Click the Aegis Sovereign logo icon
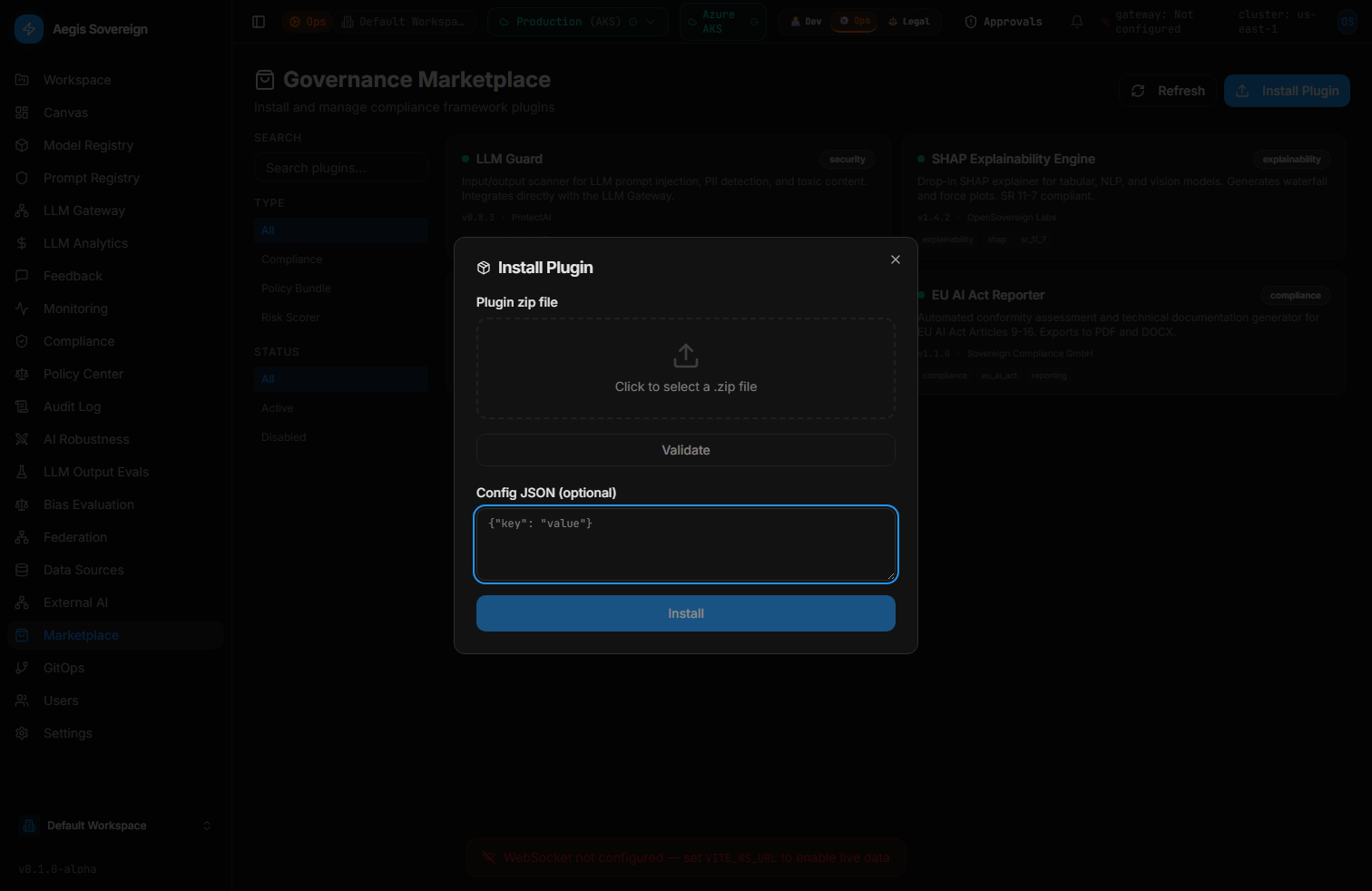Viewport: 1372px width, 891px height. tap(29, 29)
